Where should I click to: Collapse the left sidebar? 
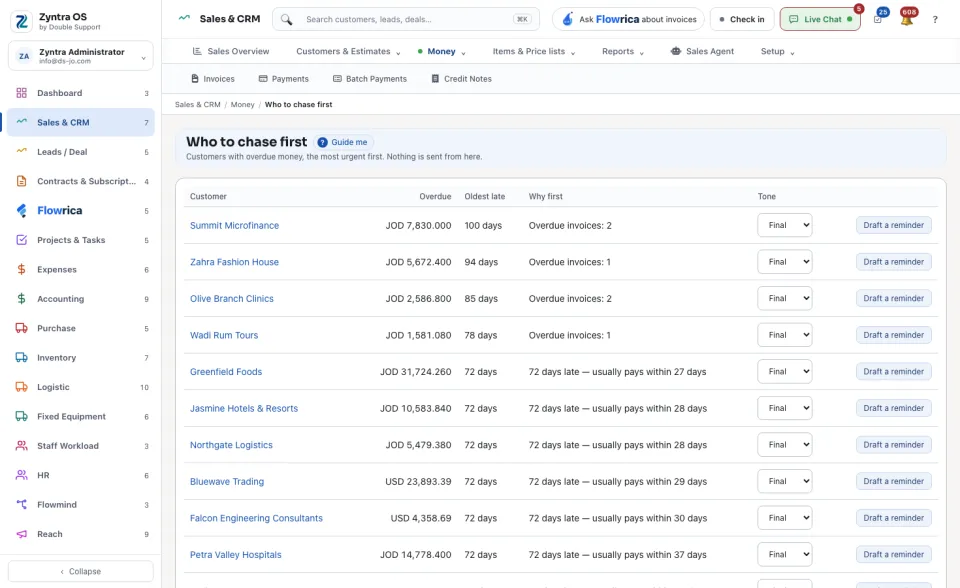tap(81, 571)
